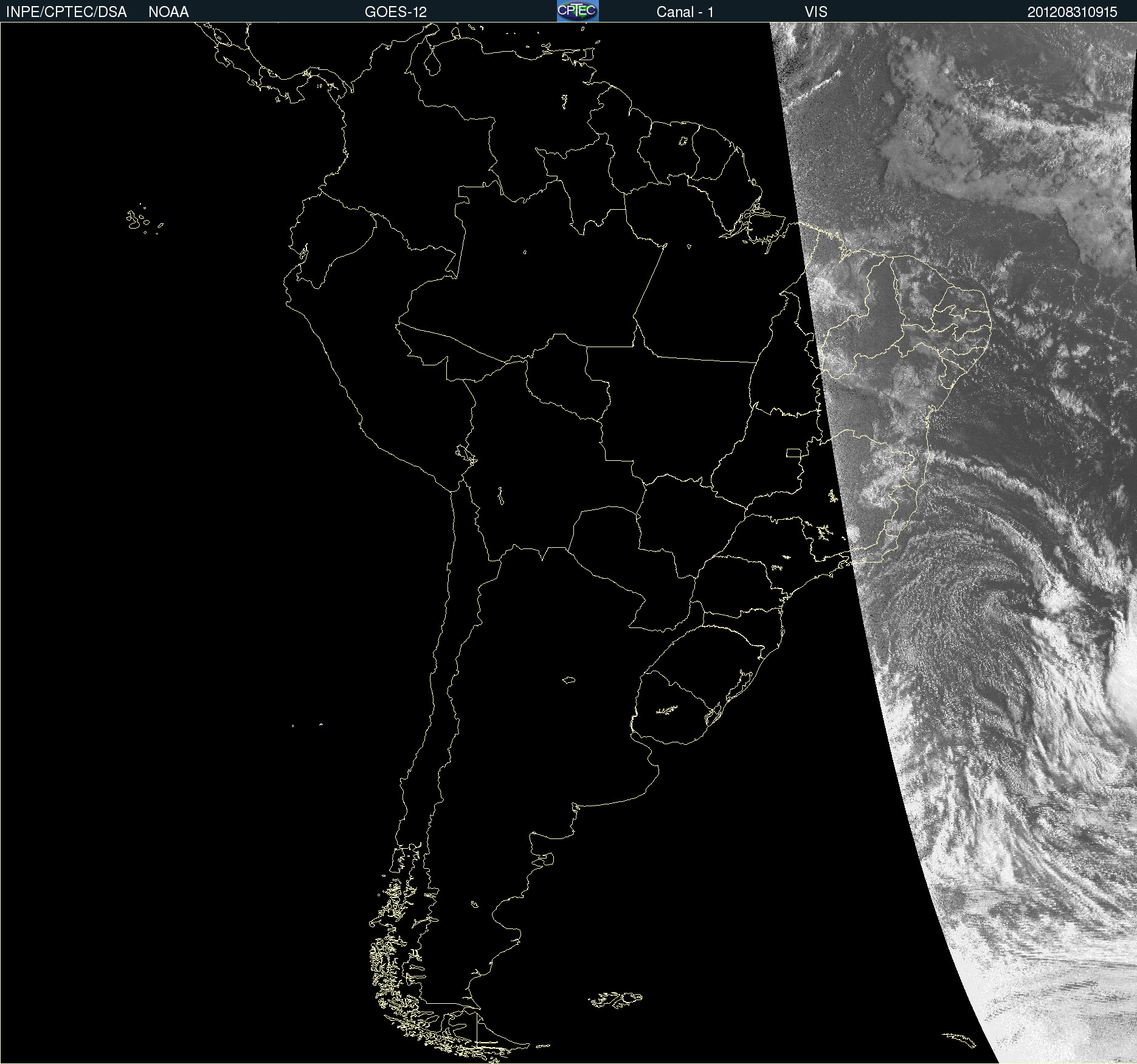Click the CPTEC logo in header

click(x=578, y=11)
